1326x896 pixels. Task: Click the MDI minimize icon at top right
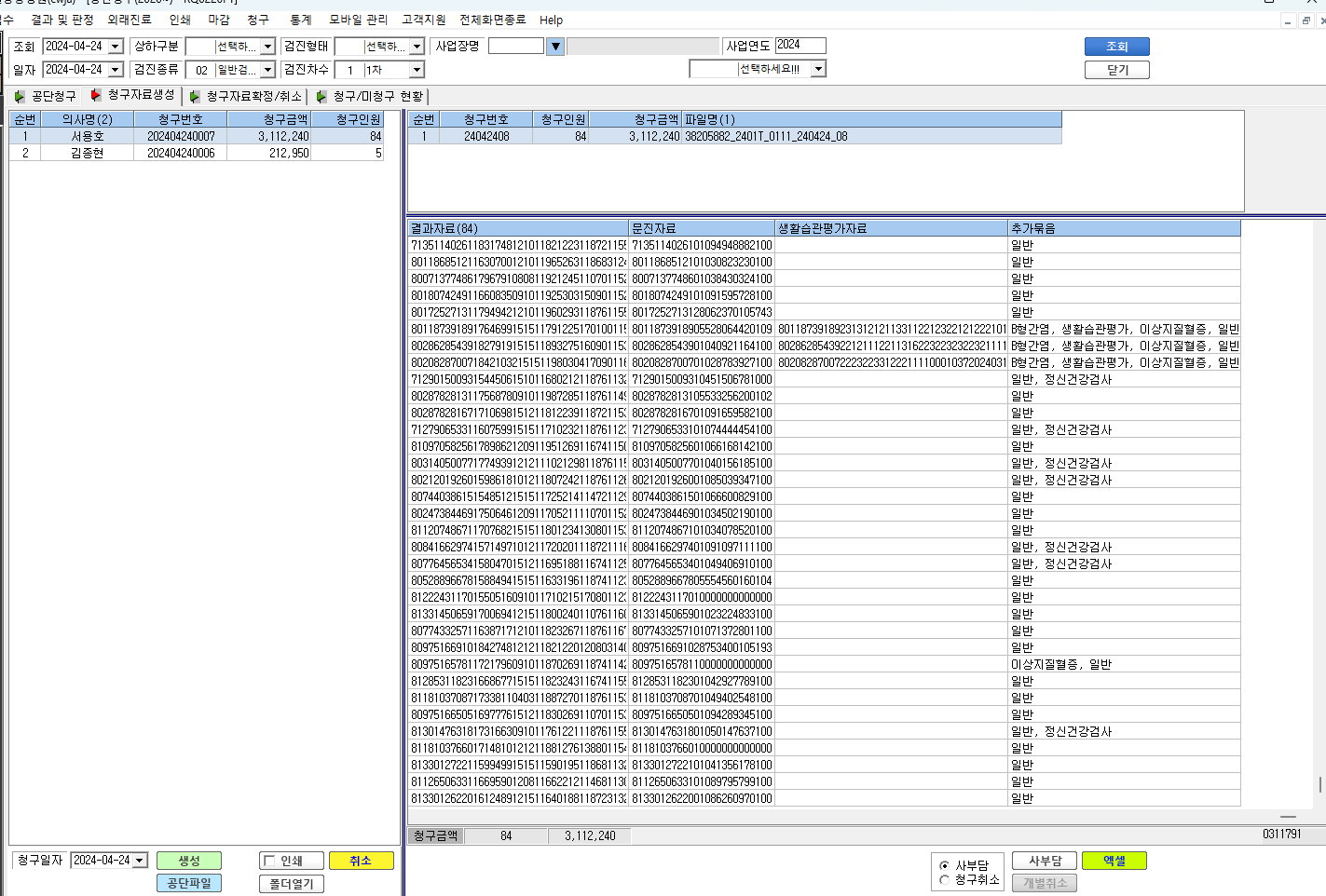coord(1288,20)
